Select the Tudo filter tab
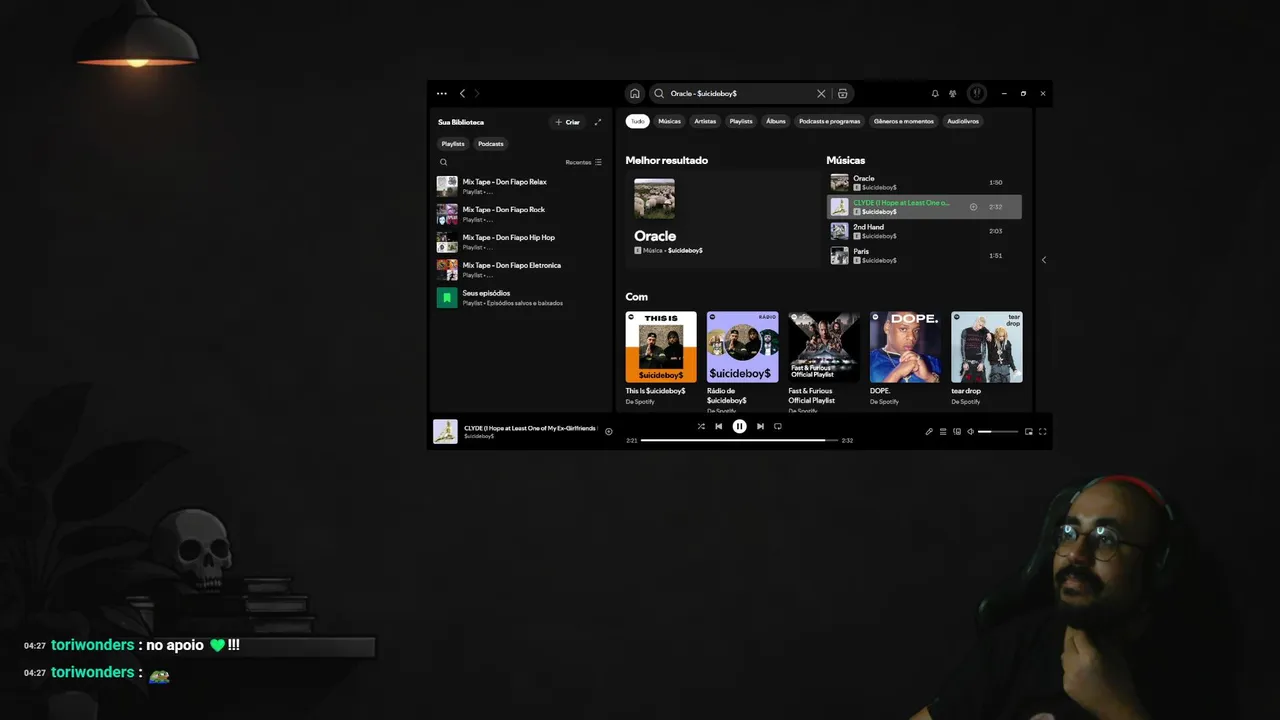1280x720 pixels. 638,121
